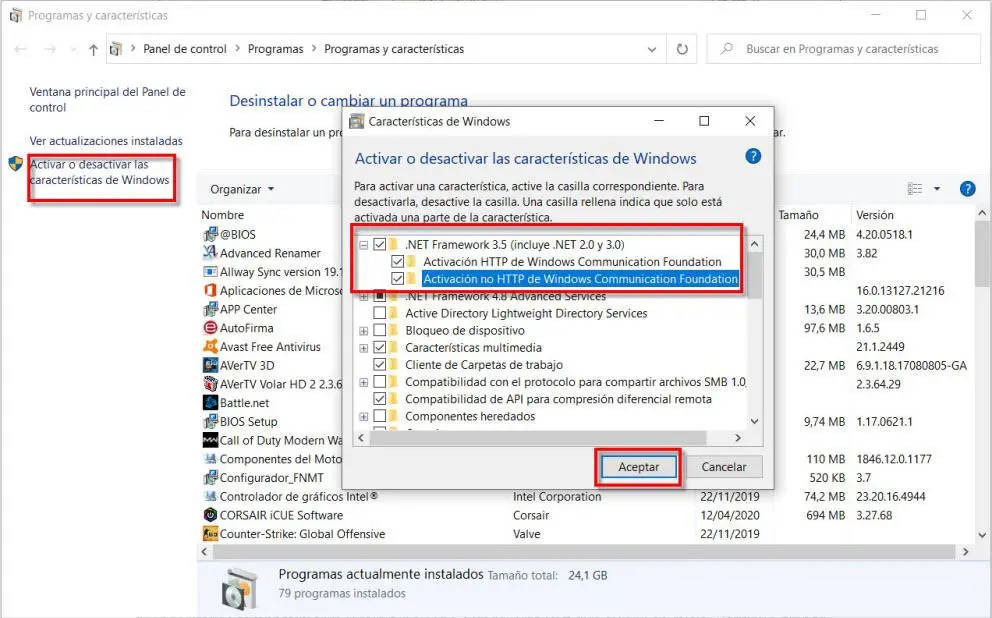The width and height of the screenshot is (992, 618).
Task: Click the features list horizontal scrollbar
Action: [538, 438]
